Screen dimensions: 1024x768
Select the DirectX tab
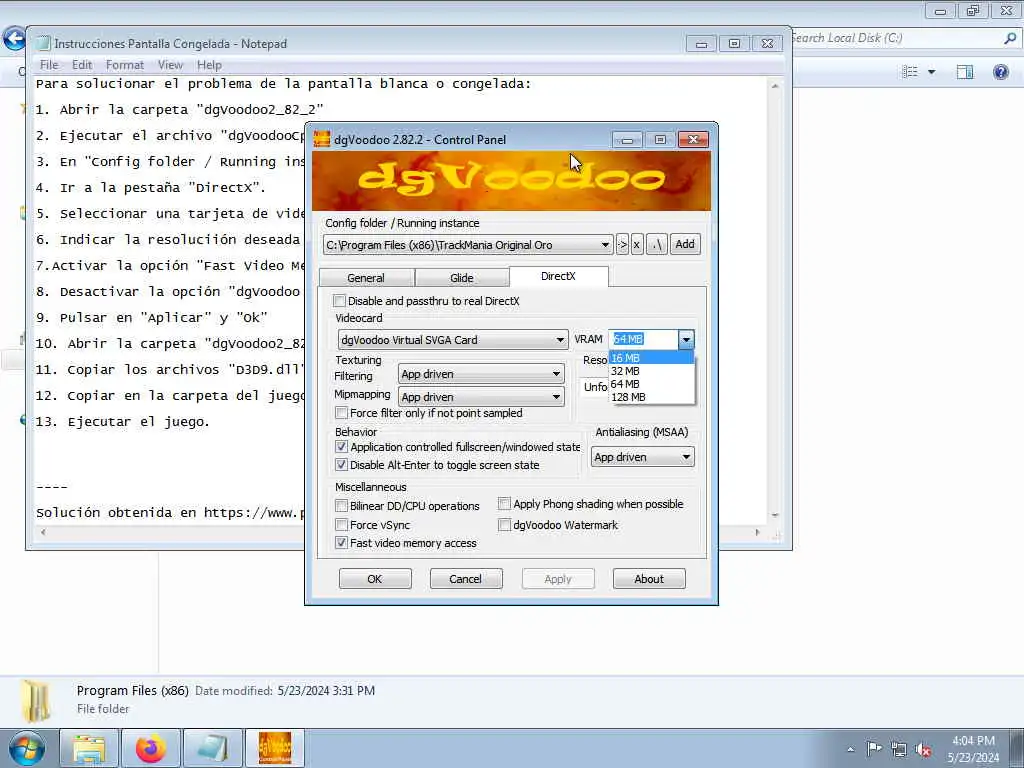coord(558,276)
